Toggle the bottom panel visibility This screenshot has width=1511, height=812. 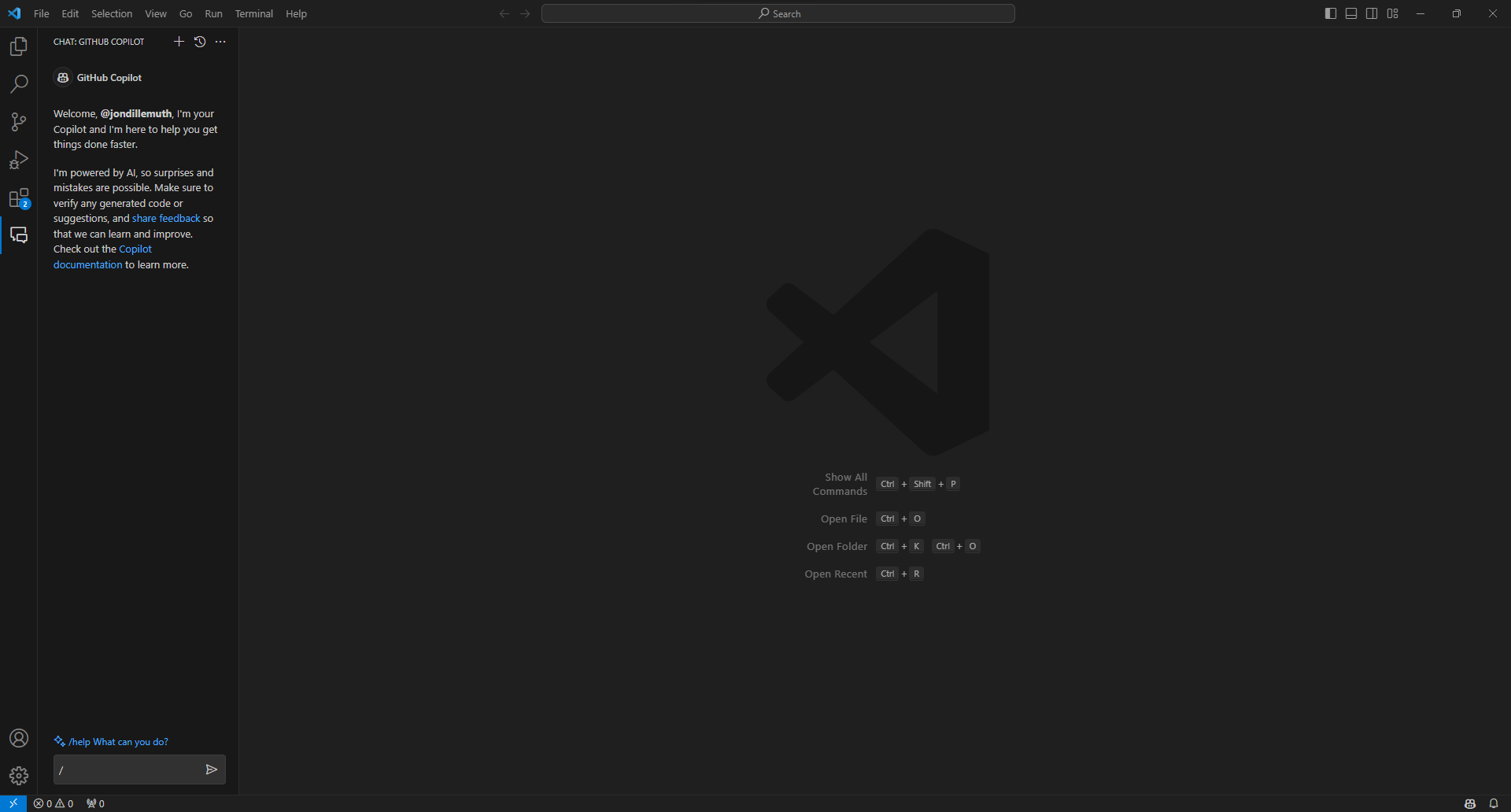(1351, 13)
